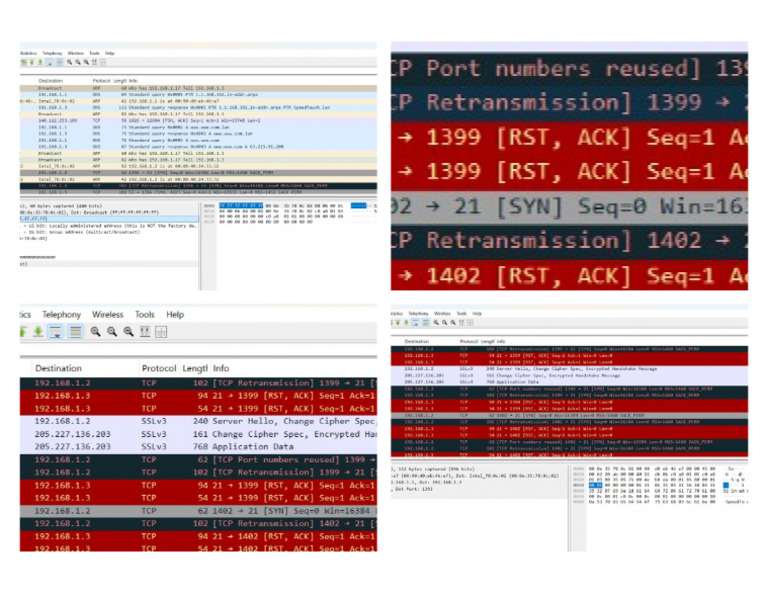This screenshot has width=768, height=594.
Task: Click resize columns icon in large-text Wireshark window
Action: [145, 332]
